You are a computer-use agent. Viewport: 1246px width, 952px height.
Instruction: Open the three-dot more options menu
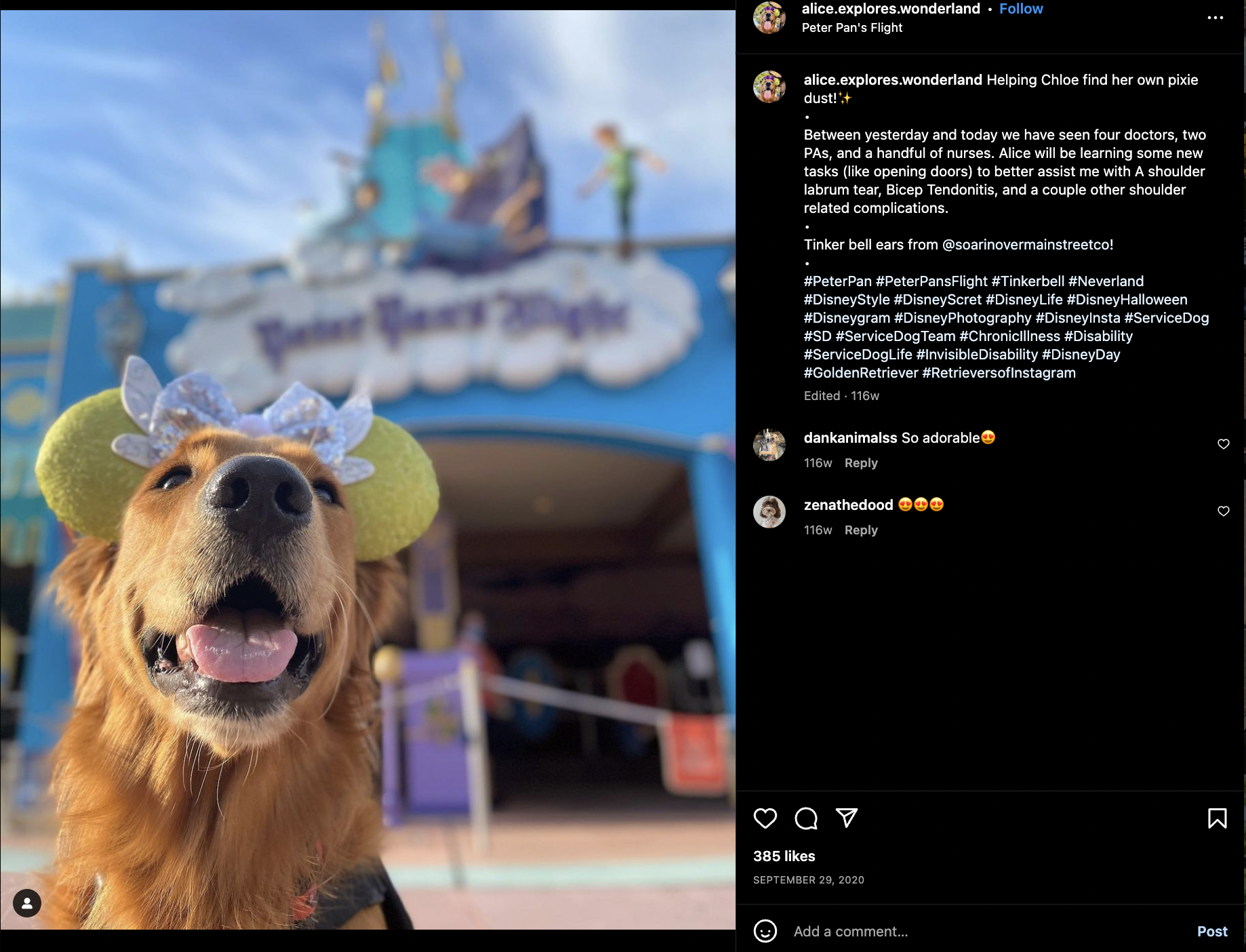click(x=1215, y=18)
